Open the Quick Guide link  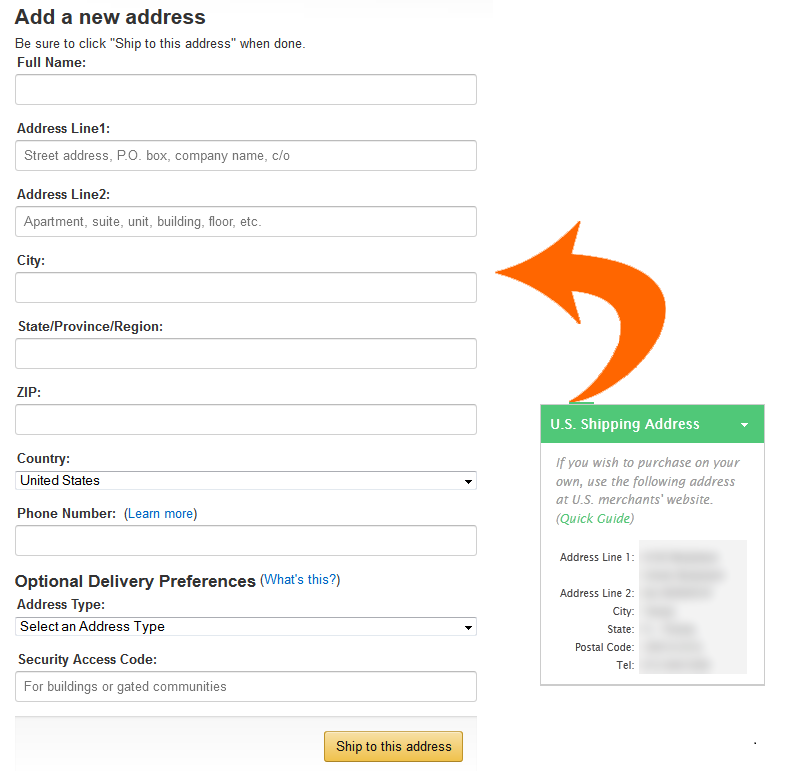(x=595, y=518)
